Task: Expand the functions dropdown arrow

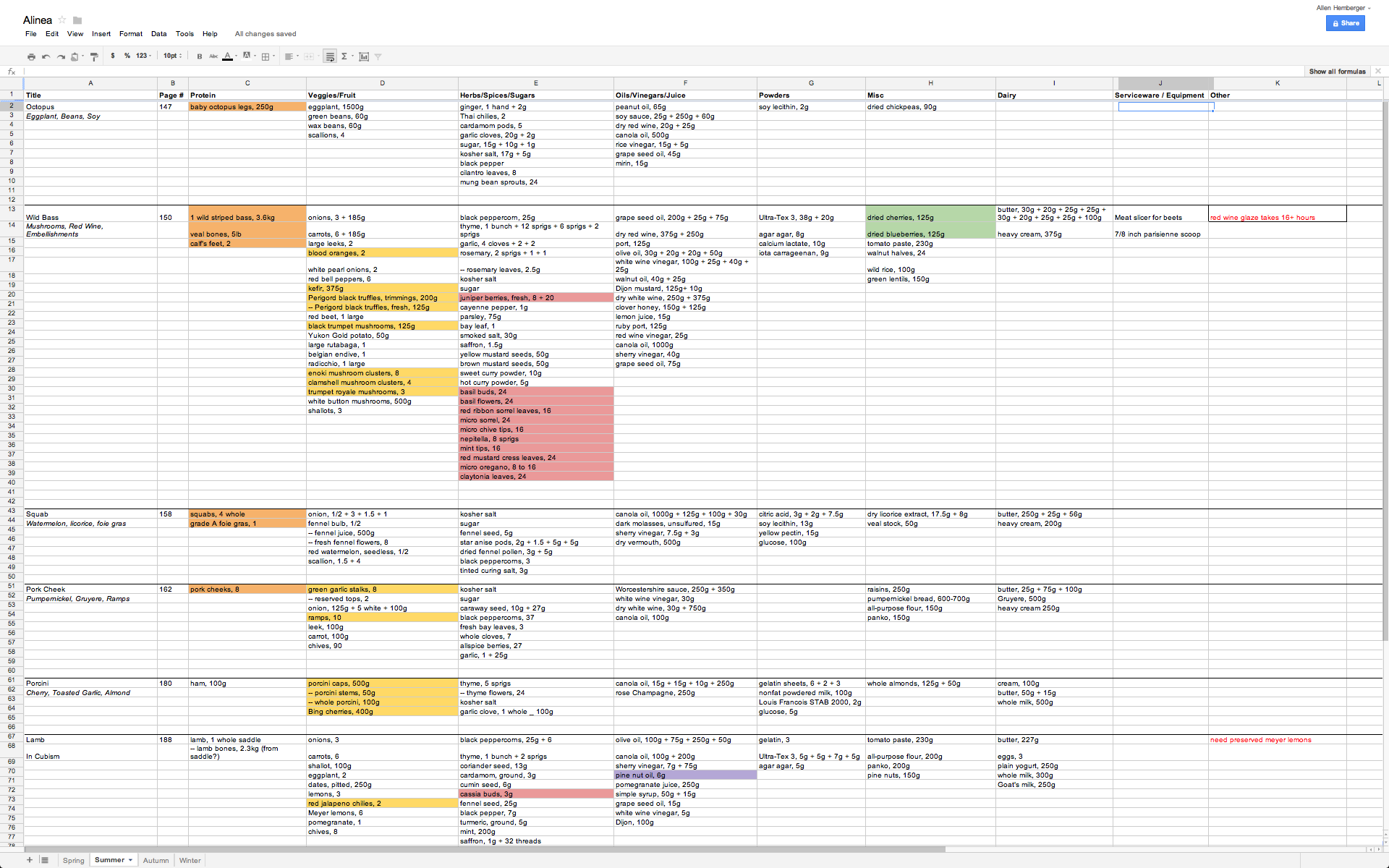Action: (352, 56)
